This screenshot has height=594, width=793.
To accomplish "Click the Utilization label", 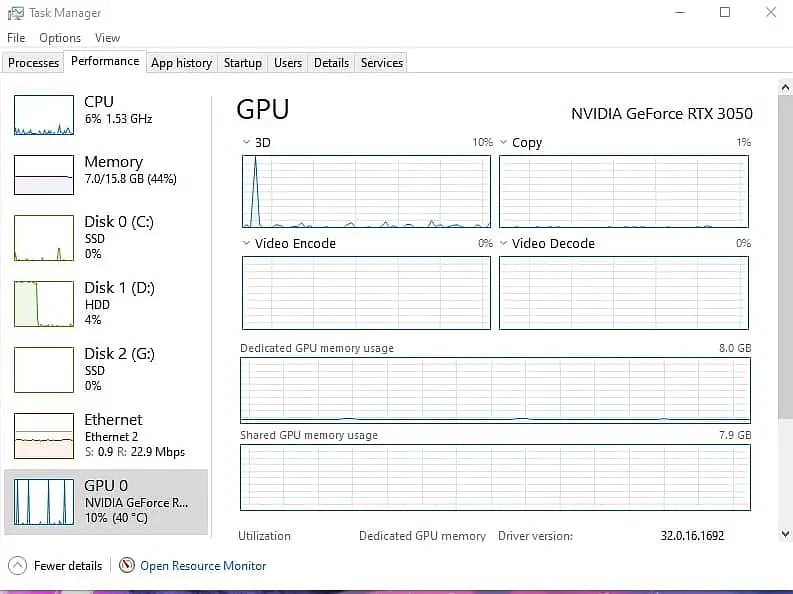I will (x=264, y=535).
